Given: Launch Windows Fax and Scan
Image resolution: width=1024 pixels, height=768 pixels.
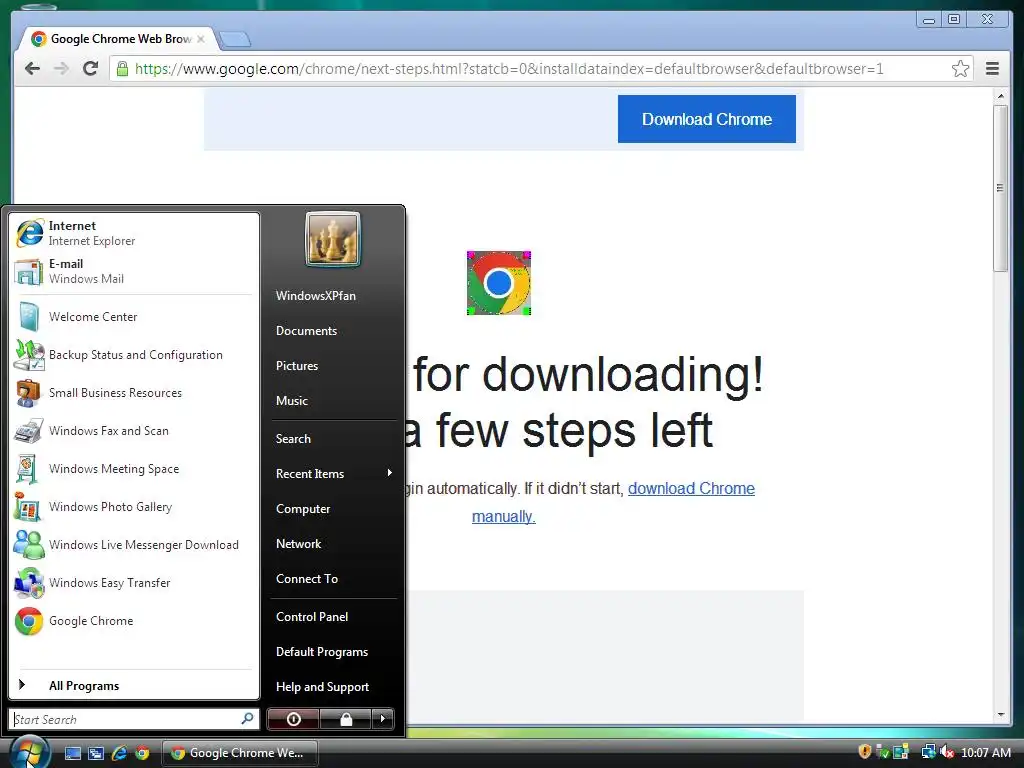Looking at the screenshot, I should tap(134, 431).
